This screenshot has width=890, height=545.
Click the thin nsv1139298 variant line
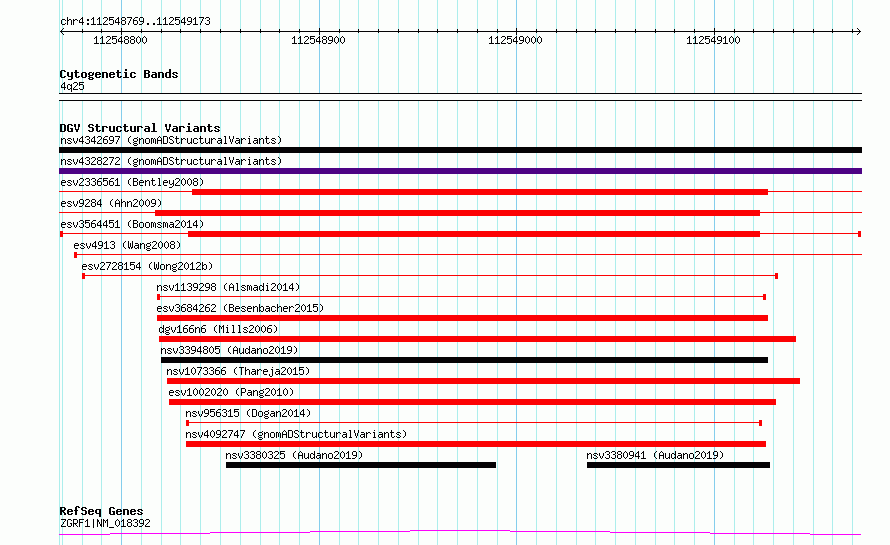461,297
